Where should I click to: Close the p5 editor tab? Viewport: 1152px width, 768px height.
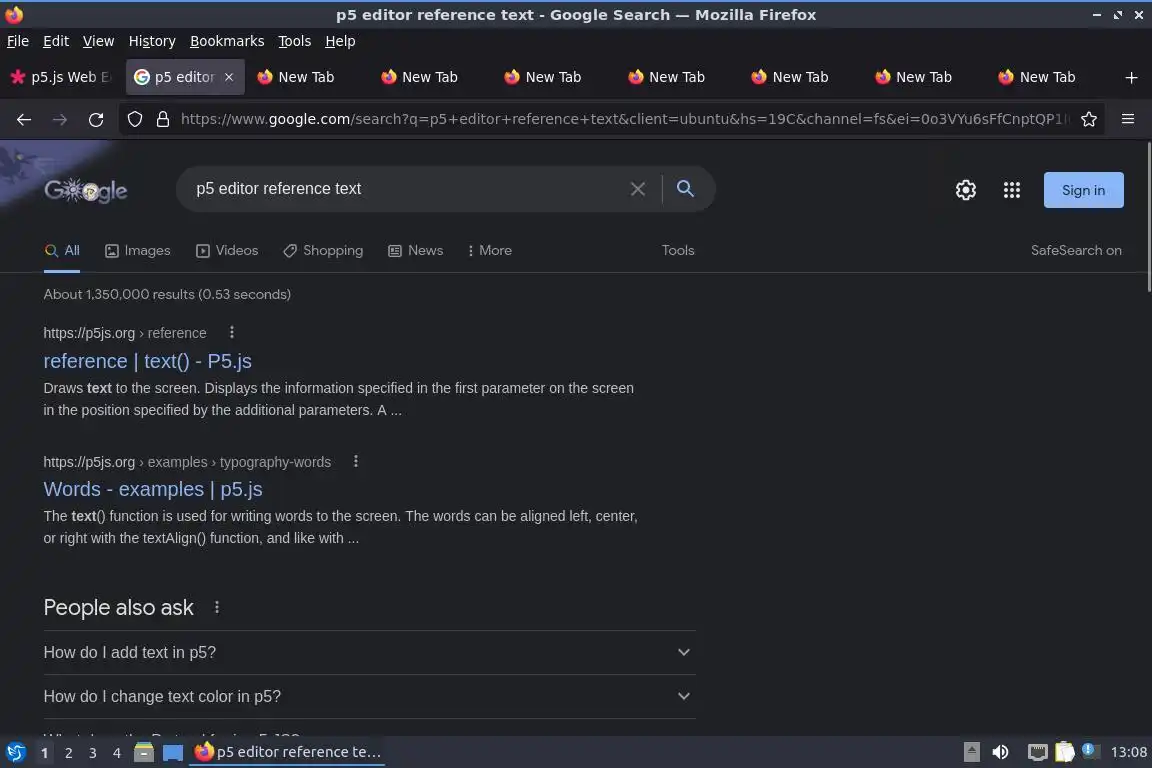tap(229, 77)
